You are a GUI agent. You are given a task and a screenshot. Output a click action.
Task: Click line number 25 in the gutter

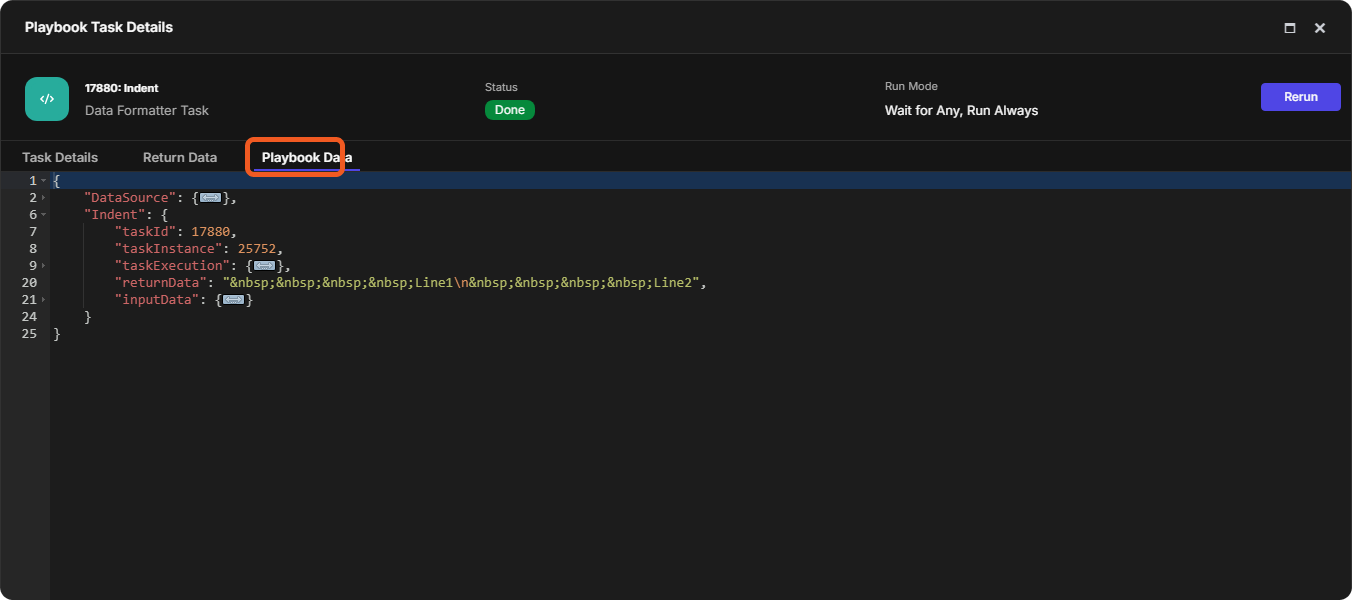29,334
